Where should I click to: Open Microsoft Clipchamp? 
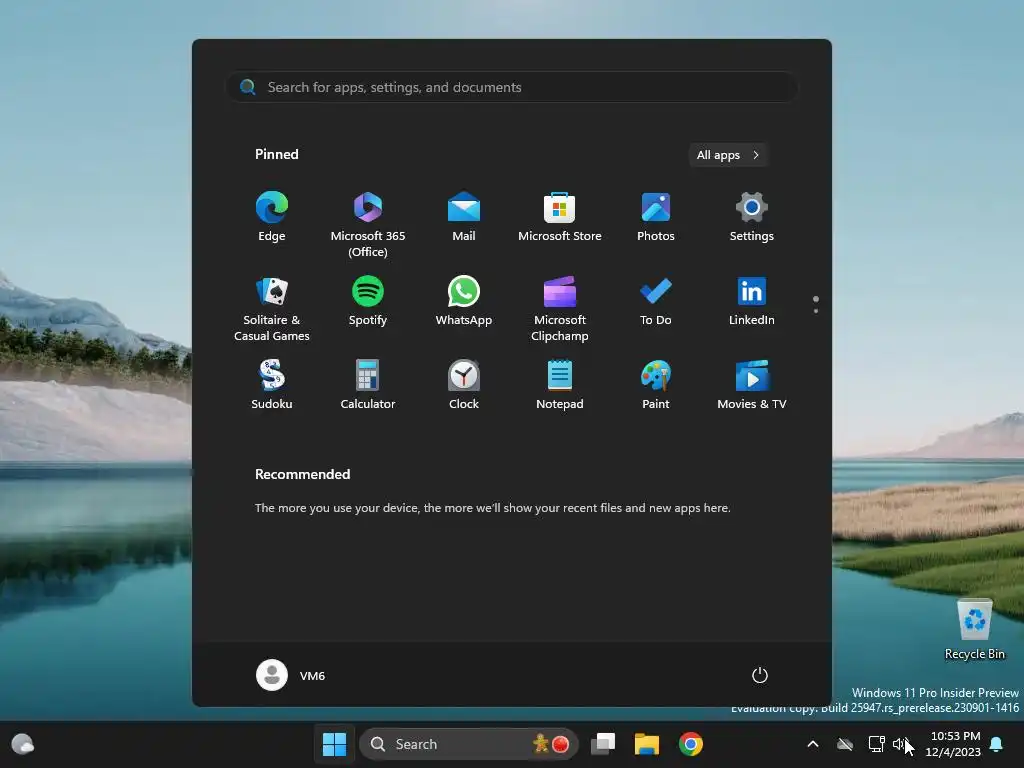click(x=560, y=308)
